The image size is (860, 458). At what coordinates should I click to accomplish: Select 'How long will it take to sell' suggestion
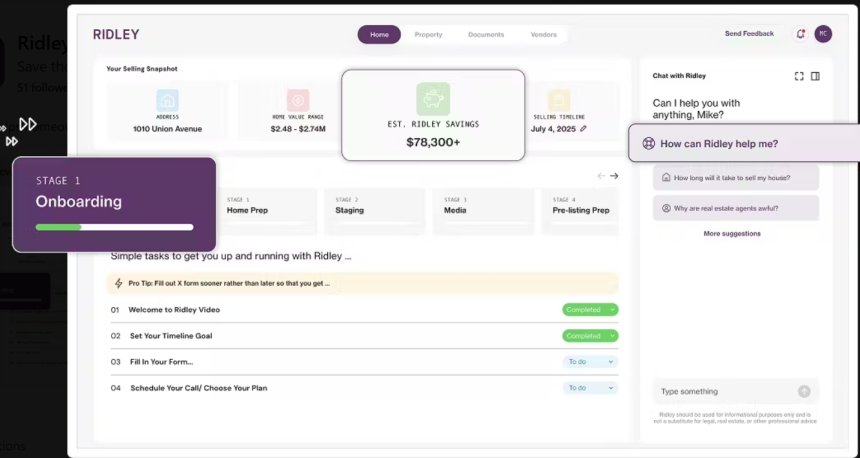click(x=735, y=178)
